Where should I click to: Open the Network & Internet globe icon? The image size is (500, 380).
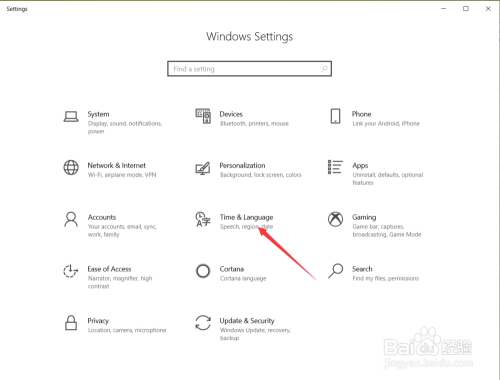coord(71,168)
